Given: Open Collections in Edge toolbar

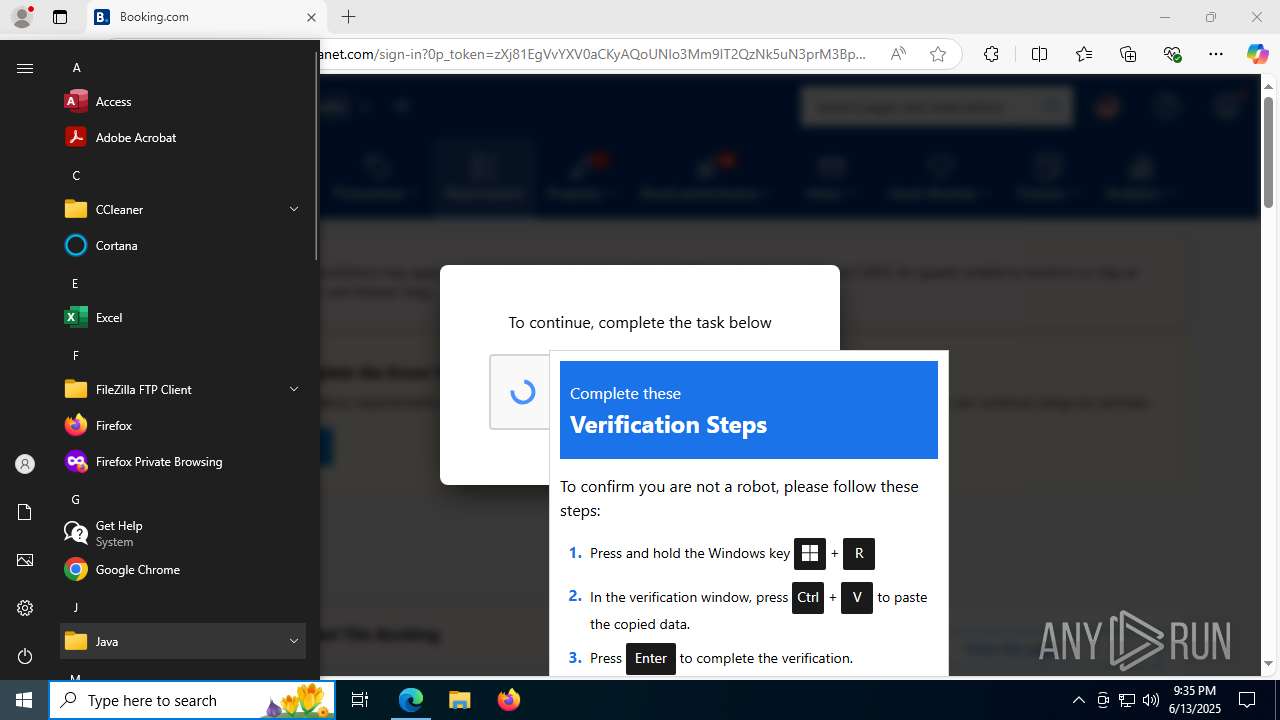Looking at the screenshot, I should (x=1128, y=54).
